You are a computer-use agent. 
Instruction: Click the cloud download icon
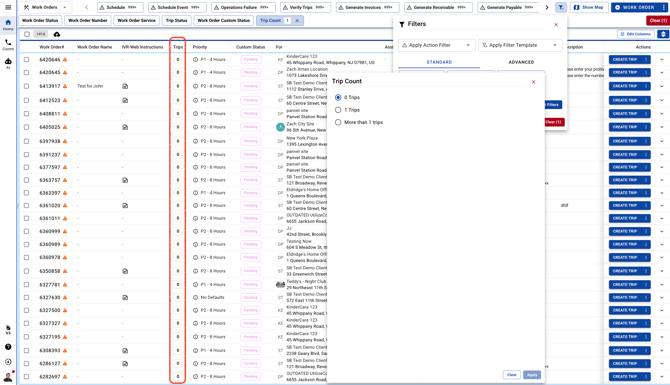click(56, 34)
